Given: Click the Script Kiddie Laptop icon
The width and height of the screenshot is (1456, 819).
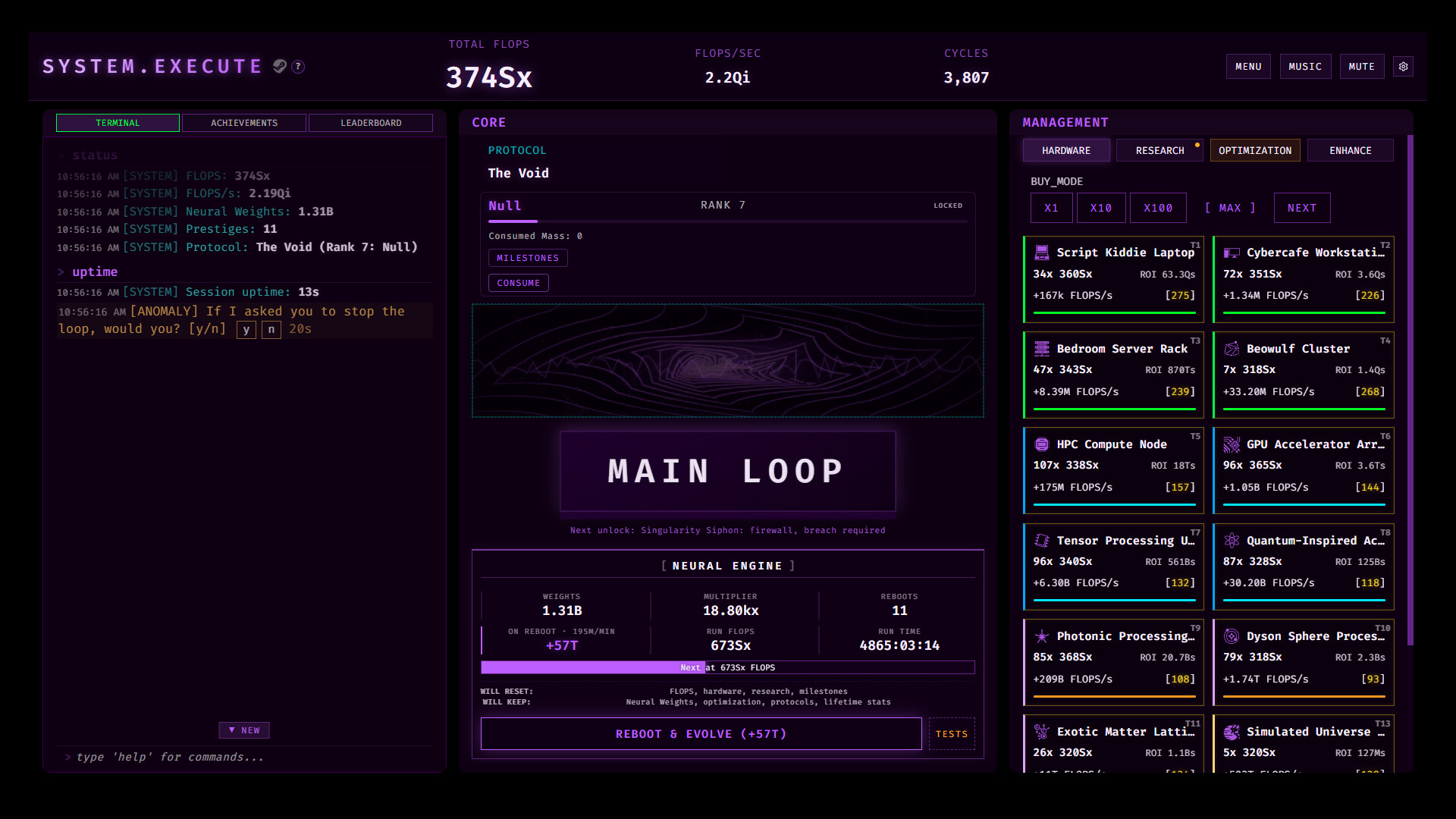Looking at the screenshot, I should pos(1042,253).
